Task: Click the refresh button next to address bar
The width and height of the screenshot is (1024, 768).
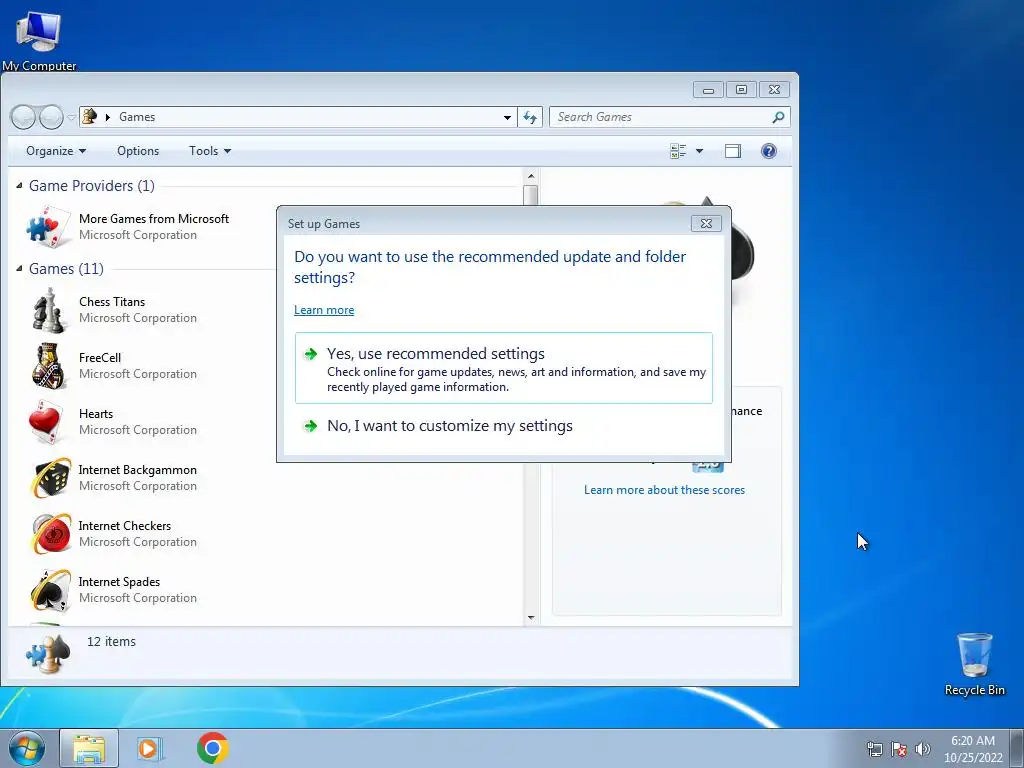Action: [530, 117]
